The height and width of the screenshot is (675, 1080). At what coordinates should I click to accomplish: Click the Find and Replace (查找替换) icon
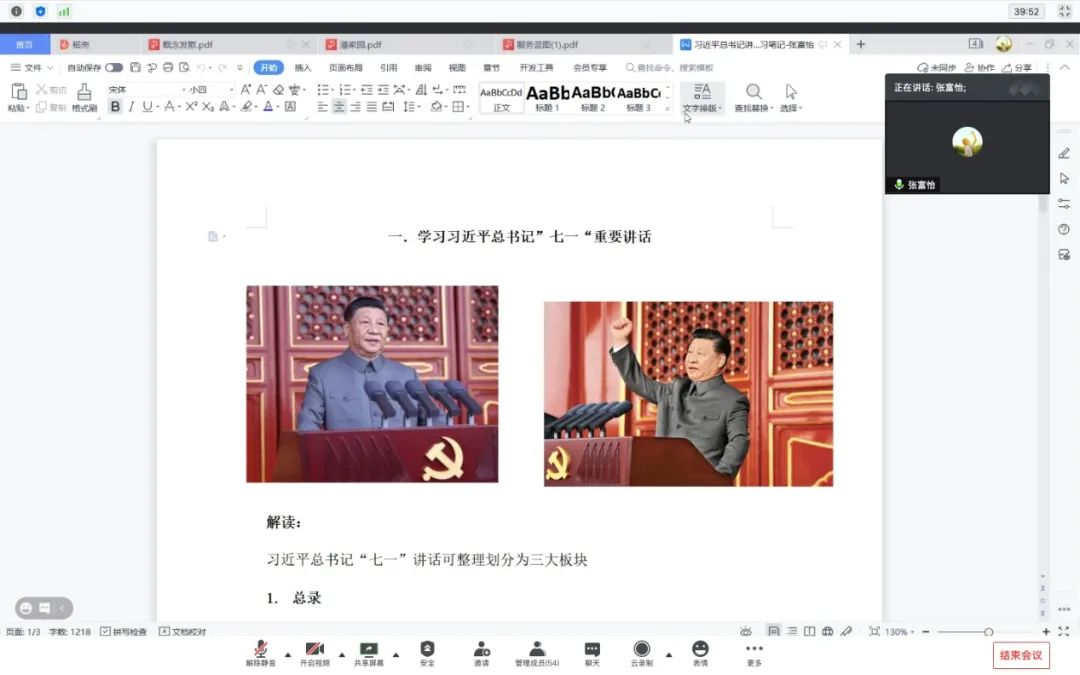753,95
